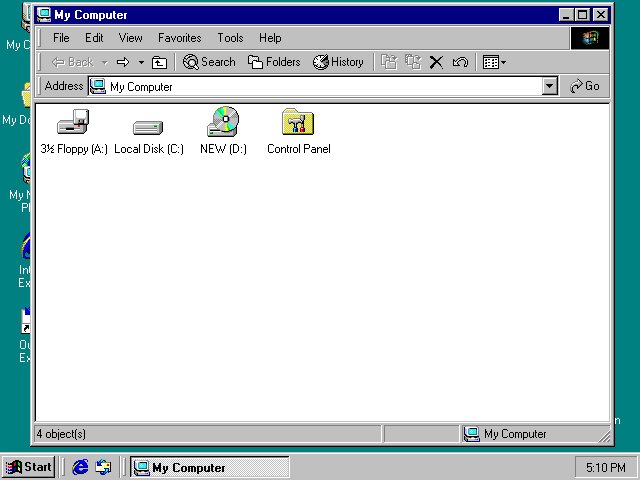Image resolution: width=640 pixels, height=480 pixels.
Task: Select the Local Disk (C:) drive icon
Action: pos(148,126)
